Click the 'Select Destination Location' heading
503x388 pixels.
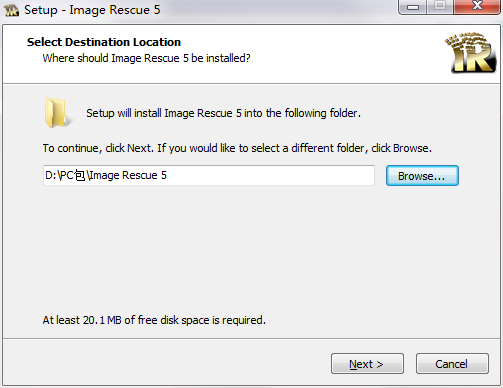[x=104, y=42]
